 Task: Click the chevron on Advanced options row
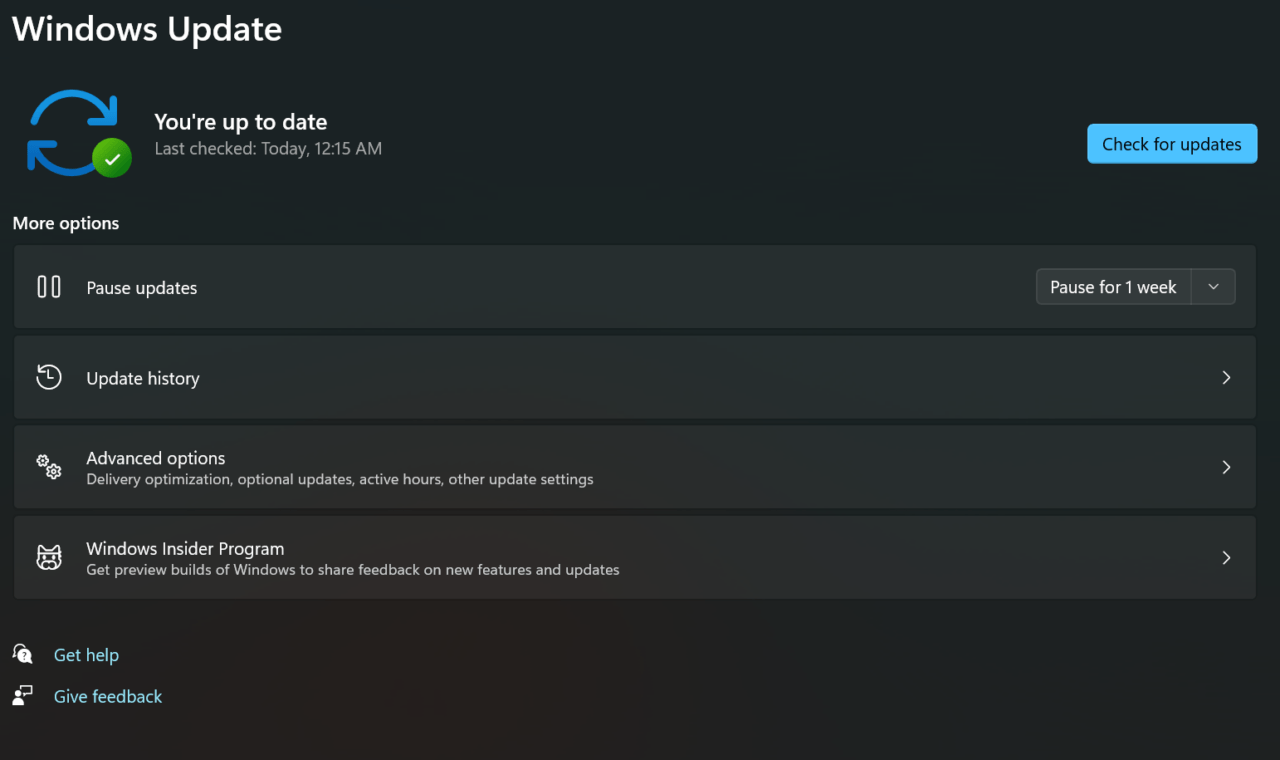[1226, 467]
